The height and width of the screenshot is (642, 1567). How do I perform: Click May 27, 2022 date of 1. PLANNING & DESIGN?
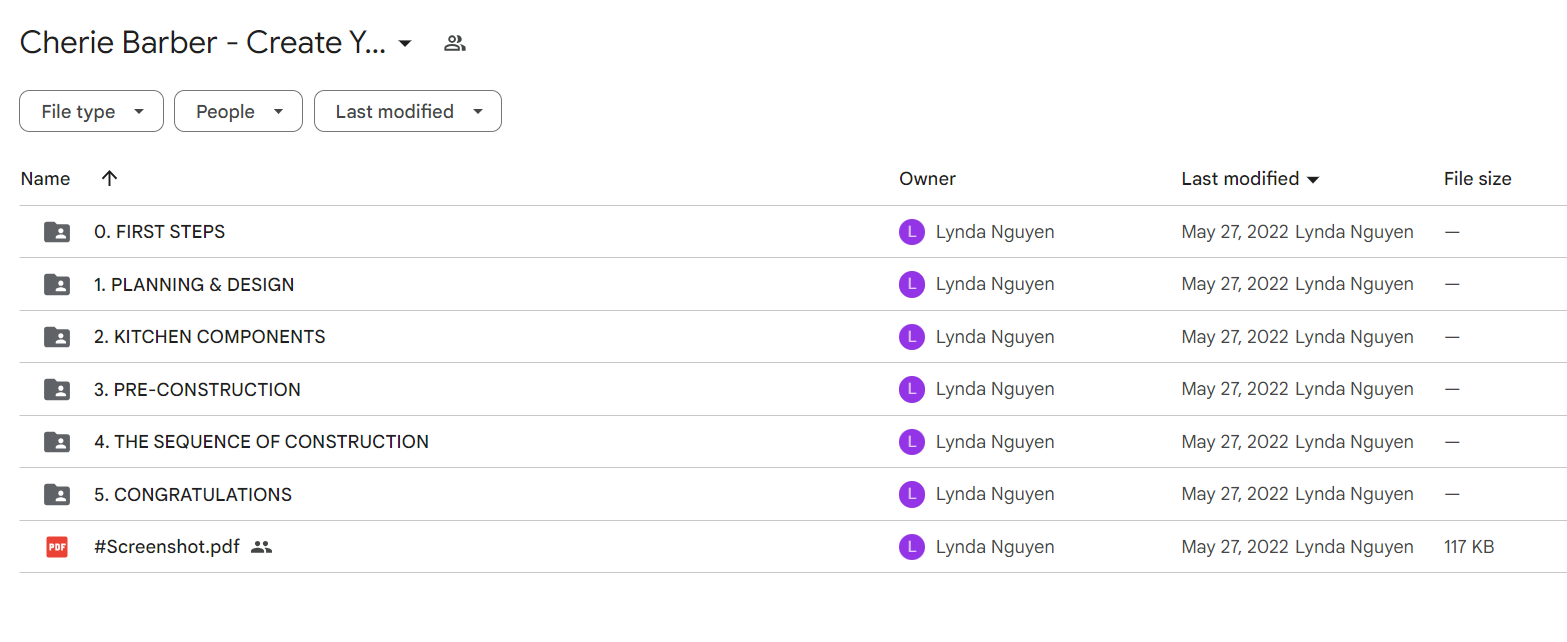click(x=1235, y=285)
